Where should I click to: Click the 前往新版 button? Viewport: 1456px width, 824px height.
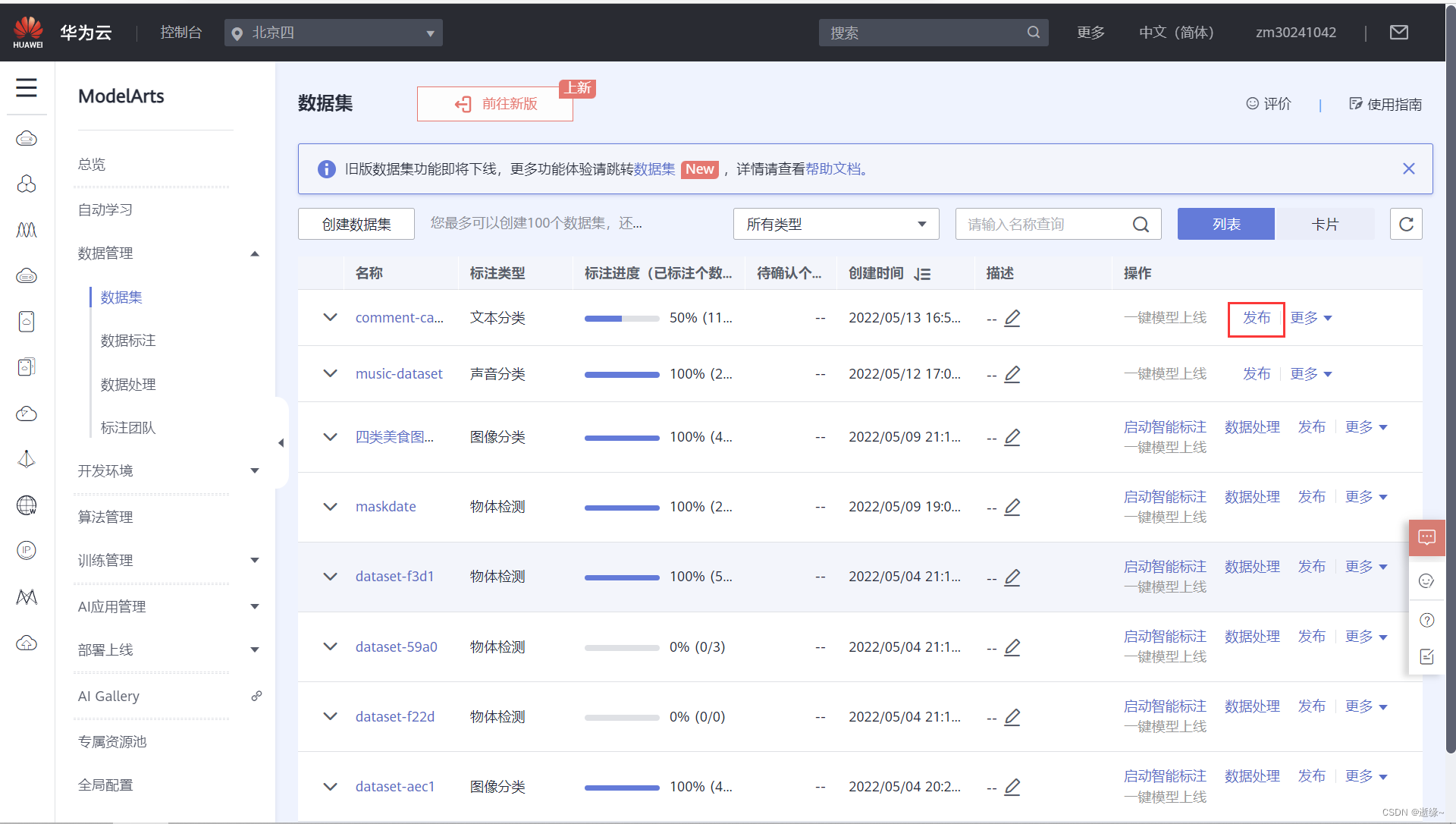(x=495, y=104)
